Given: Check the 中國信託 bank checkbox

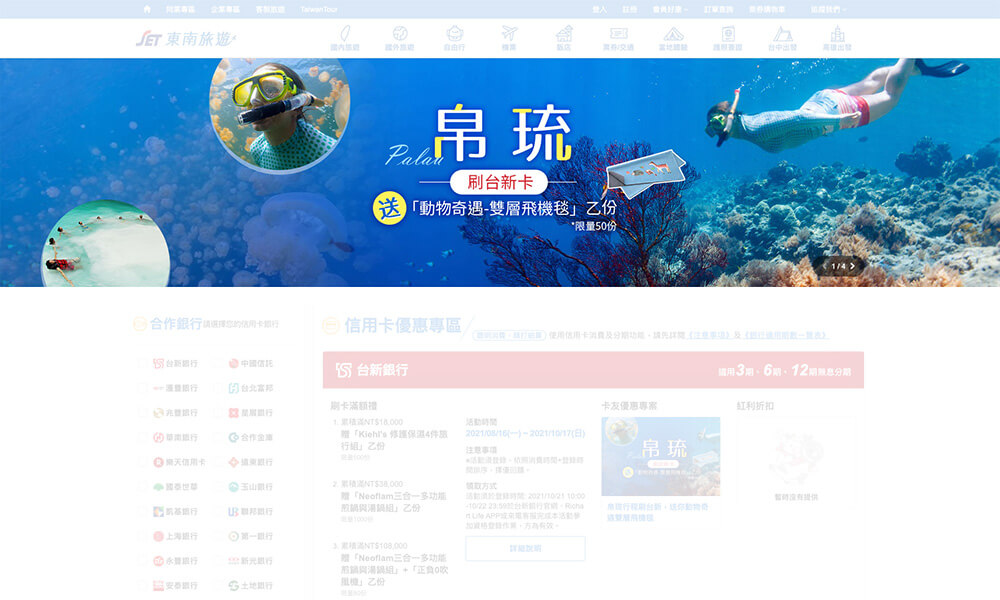Looking at the screenshot, I should pyautogui.click(x=219, y=364).
